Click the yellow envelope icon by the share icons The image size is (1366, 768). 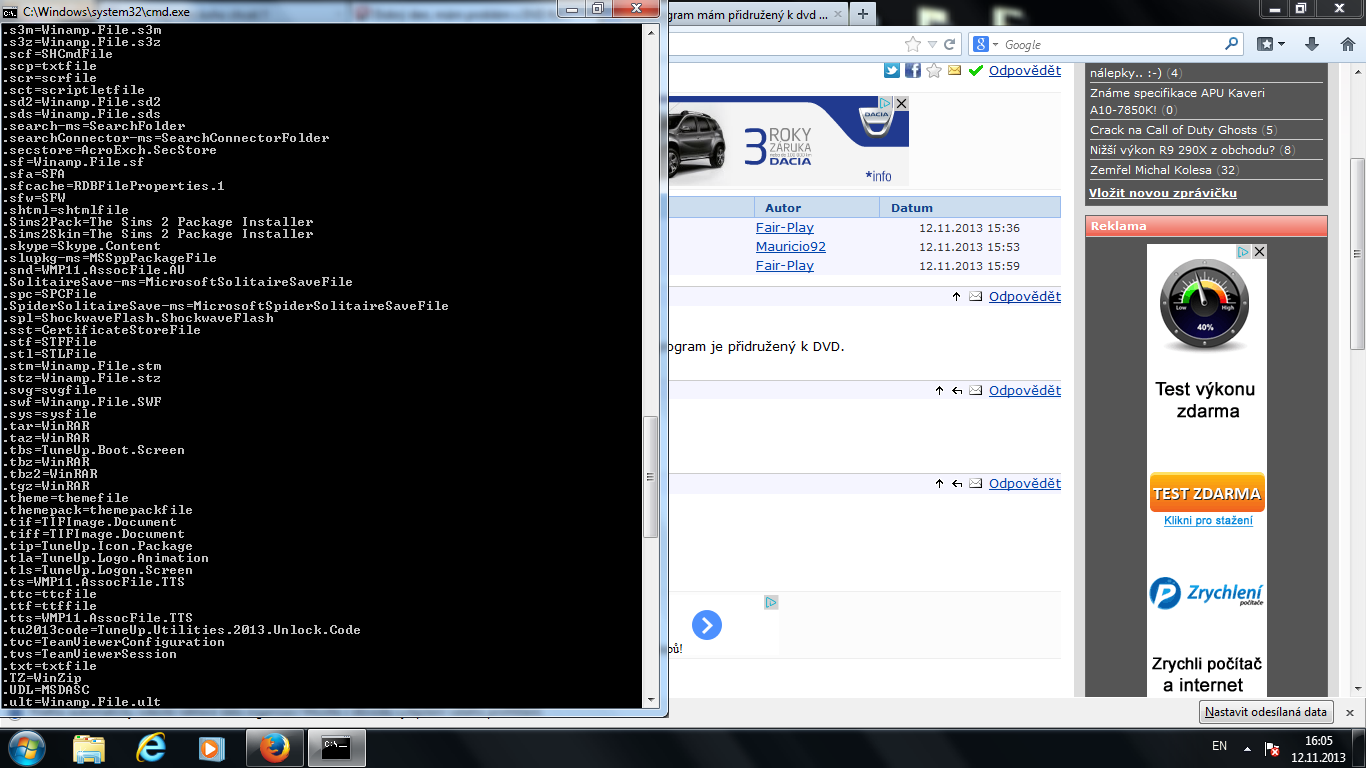[x=954, y=71]
